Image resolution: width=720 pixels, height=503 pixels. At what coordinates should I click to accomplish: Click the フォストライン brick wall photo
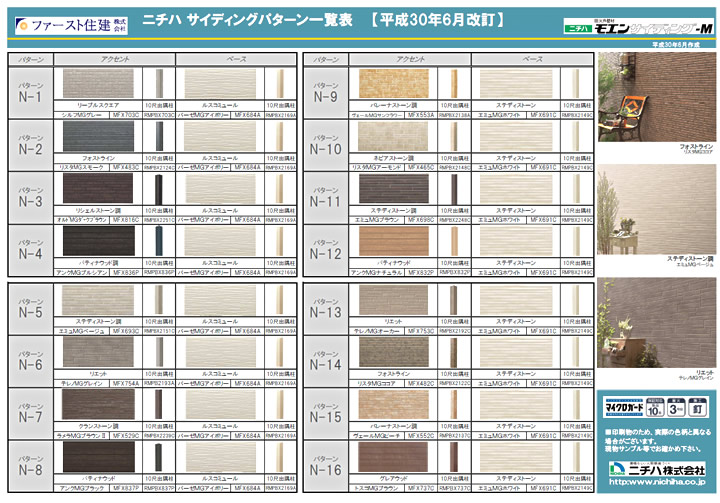click(x=657, y=97)
